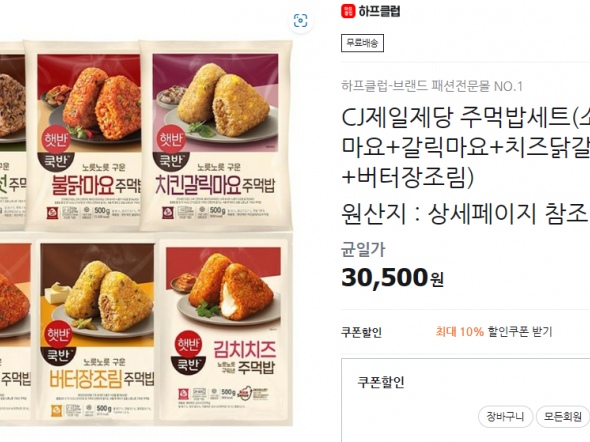Screen dimensions: 590x442
Task: Click the 치킨갈릭마요 주먹밥 package image
Action: [216, 135]
